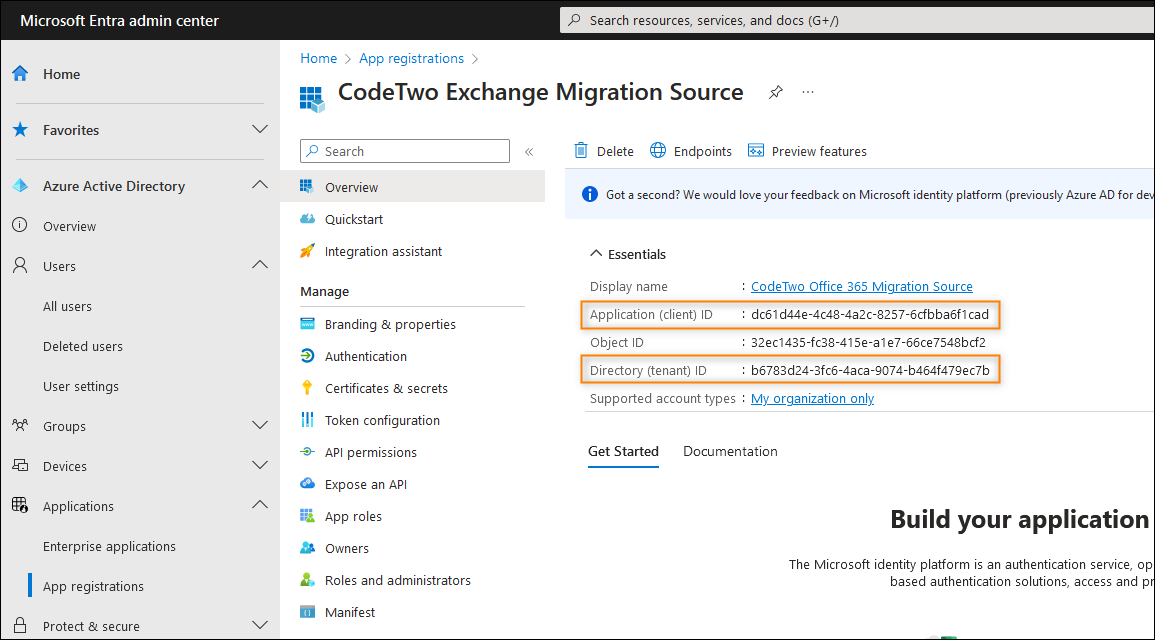Open Overview in the app menu
The image size is (1155, 640).
412,187
